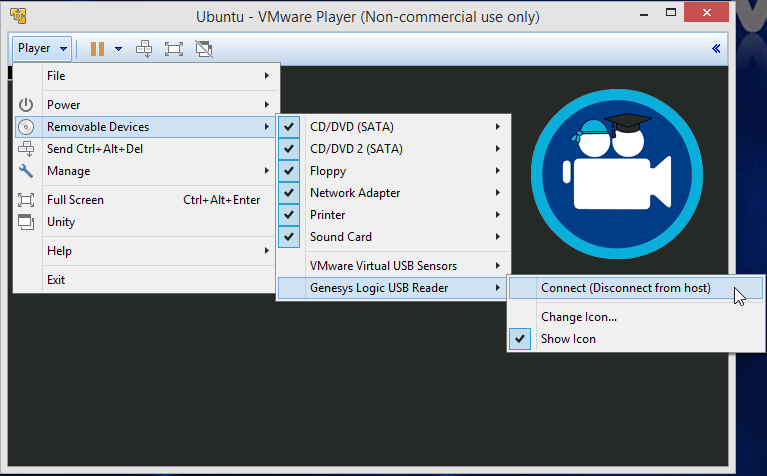The image size is (767, 476).
Task: Click the wrench icon next to Manage
Action: point(27,171)
